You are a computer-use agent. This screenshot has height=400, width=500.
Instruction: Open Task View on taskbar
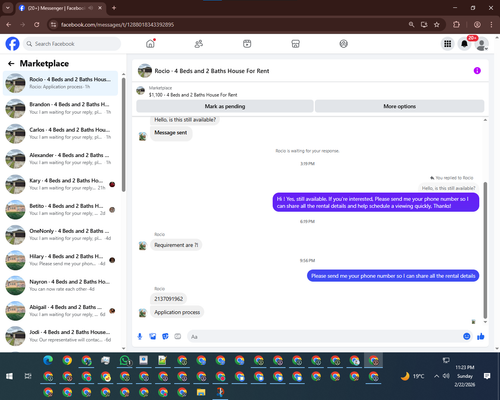[x=28, y=376]
